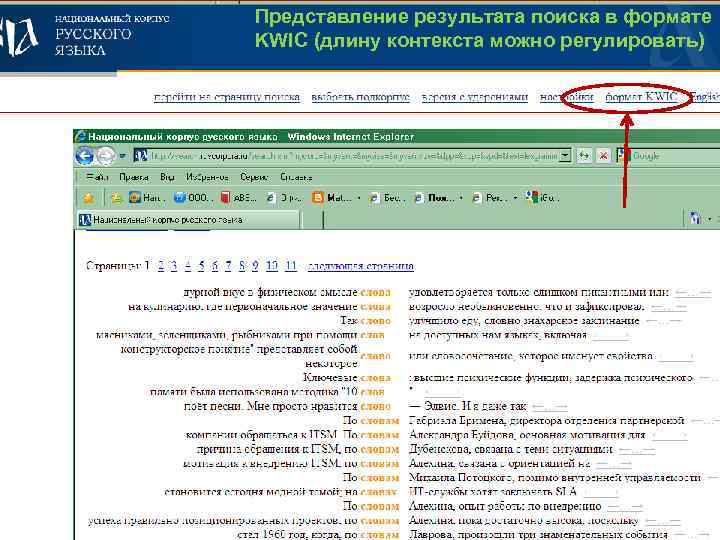Open the 'Рег..' favorites bar bookmark

tap(490, 198)
